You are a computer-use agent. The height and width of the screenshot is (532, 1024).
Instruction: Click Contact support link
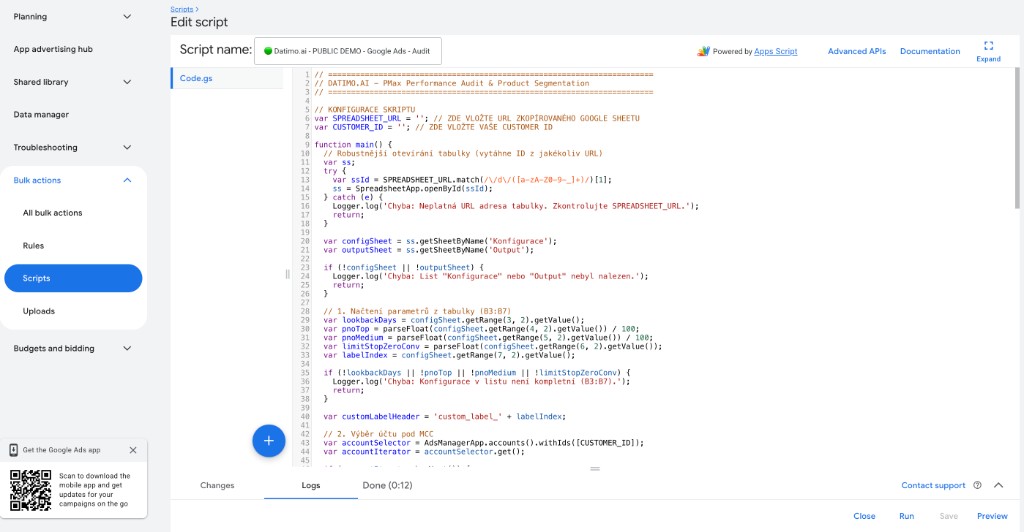click(x=933, y=485)
